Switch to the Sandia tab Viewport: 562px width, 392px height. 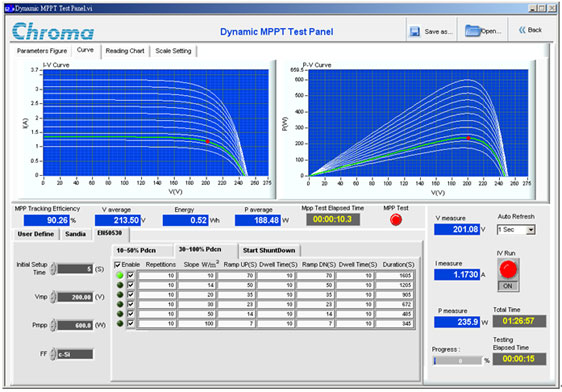coord(75,234)
